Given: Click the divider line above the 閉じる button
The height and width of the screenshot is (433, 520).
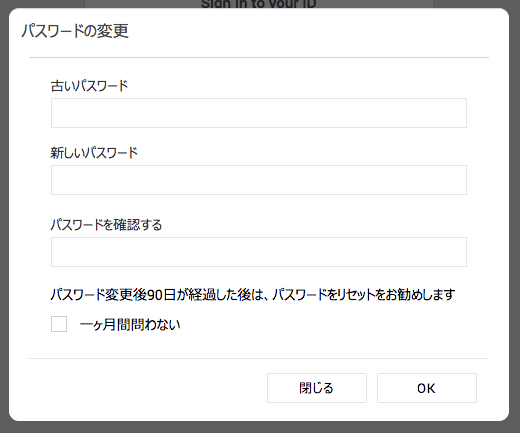Looking at the screenshot, I should tap(259, 359).
